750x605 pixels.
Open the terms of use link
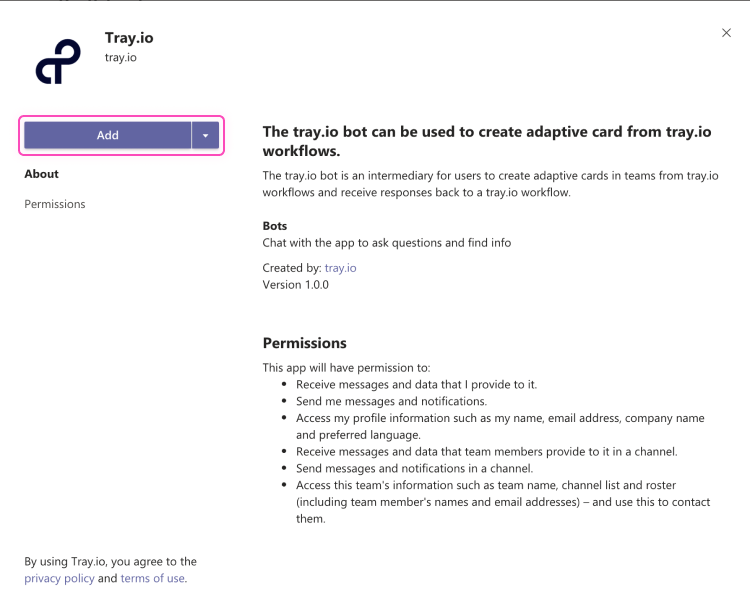(152, 578)
